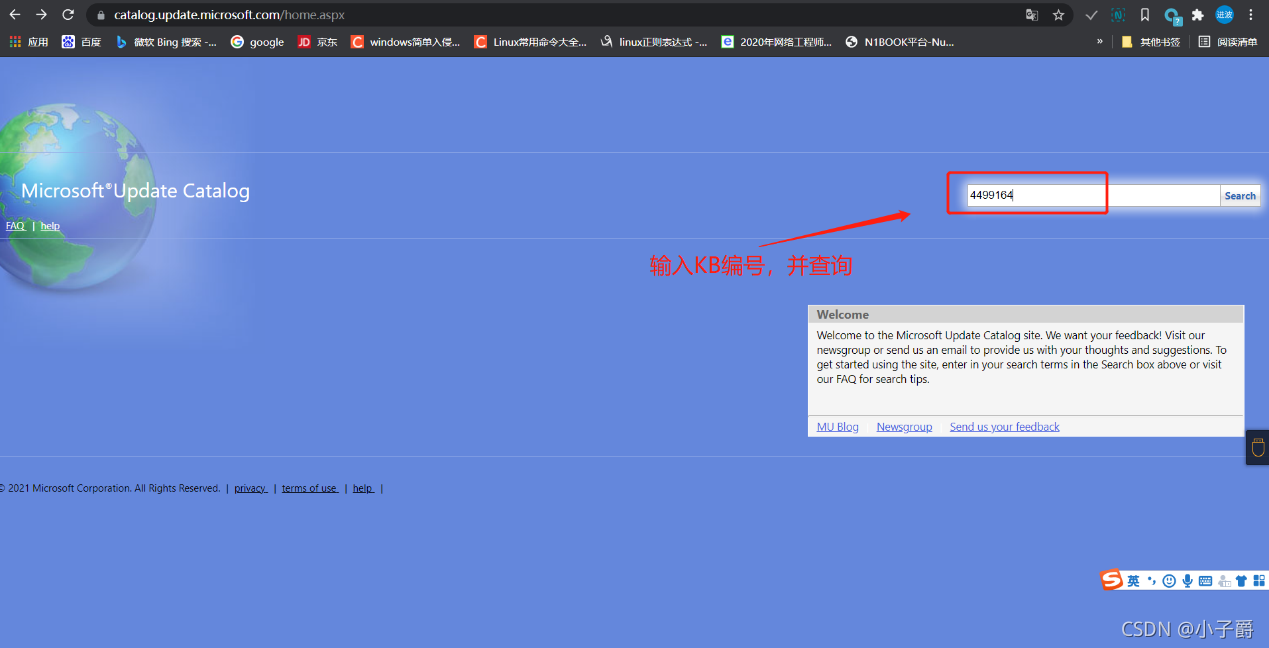Open the 2020年网络工程师 bookmark
The width and height of the screenshot is (1269, 648).
coord(776,42)
